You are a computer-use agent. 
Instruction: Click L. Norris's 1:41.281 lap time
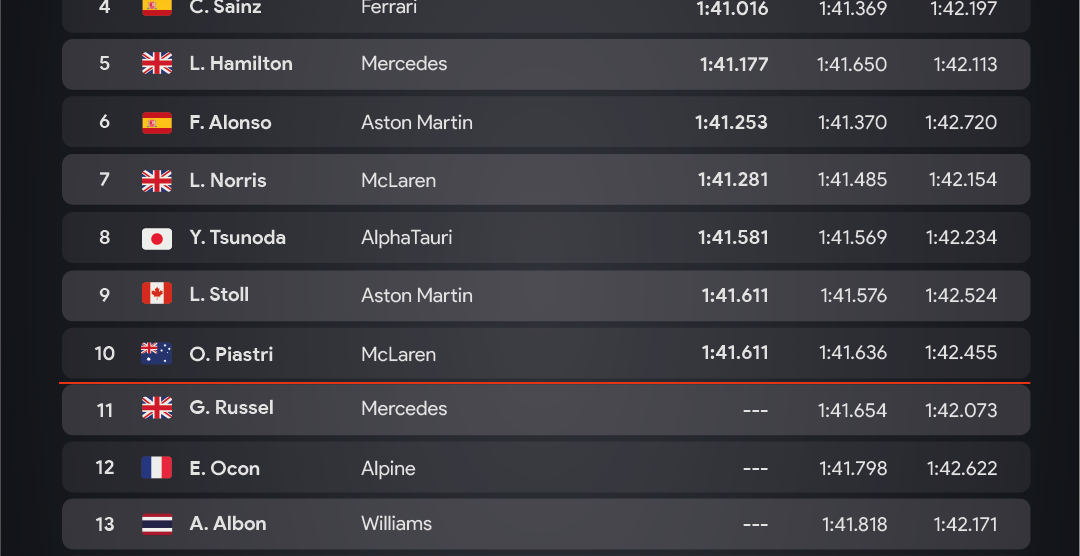coord(733,181)
